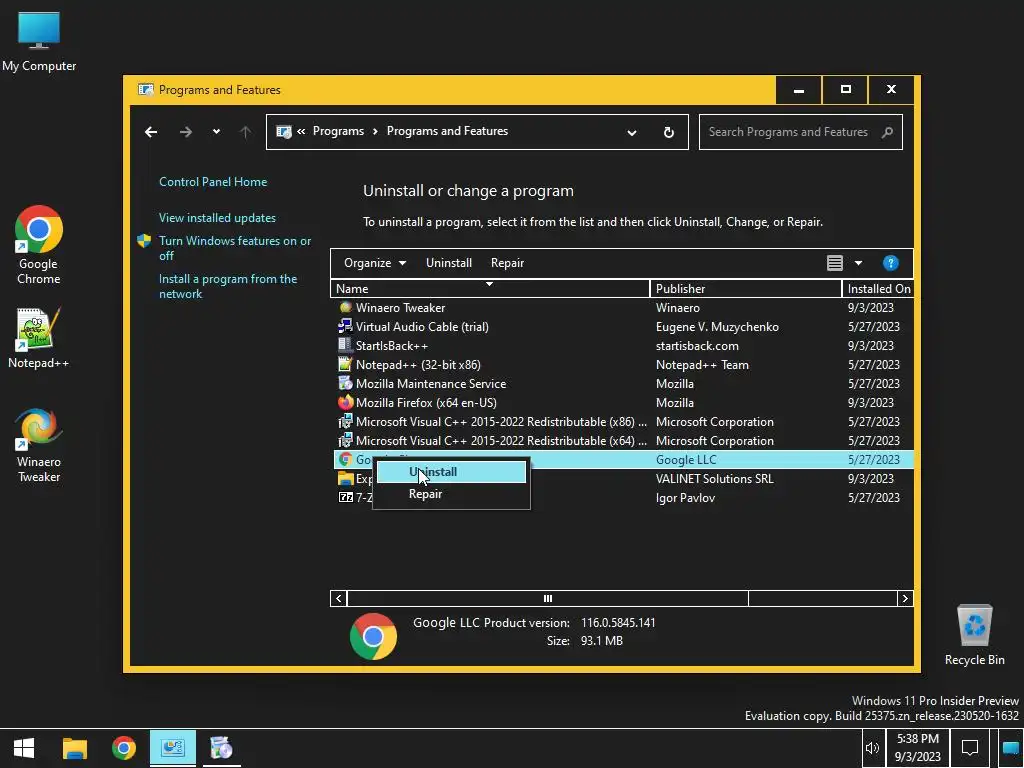The width and height of the screenshot is (1024, 768).
Task: Click the Firefox icon in the list
Action: [x=345, y=402]
